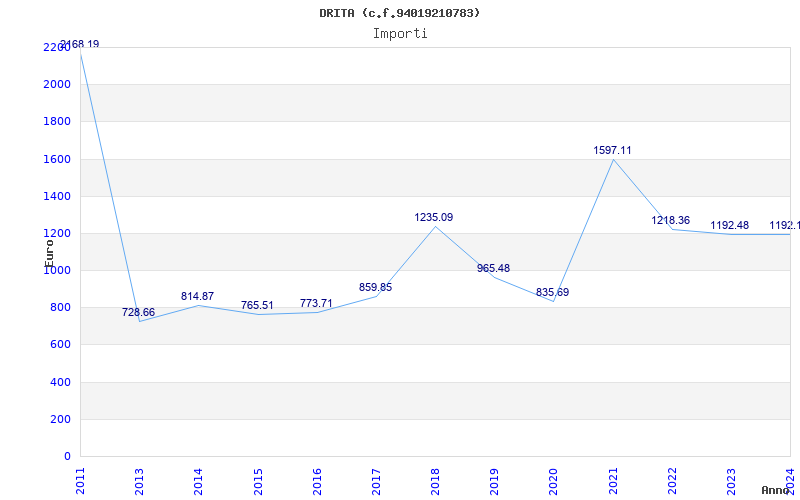Click the x-axis year 2013
800x500 pixels.
click(x=139, y=481)
